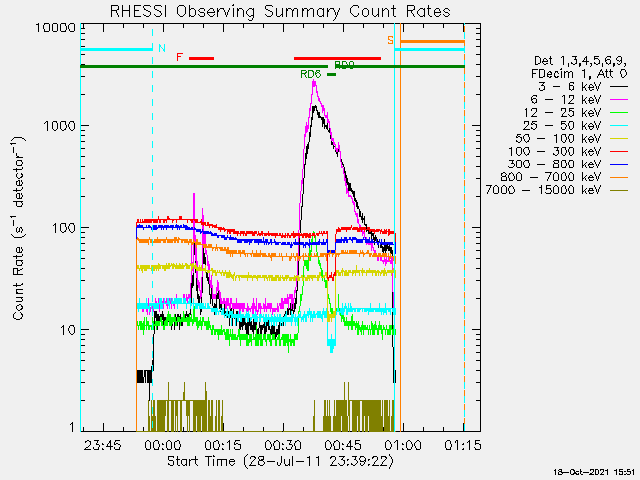This screenshot has height=480, width=640.
Task: Click blue legend line for 300 - 800 keV
Action: pos(619,164)
